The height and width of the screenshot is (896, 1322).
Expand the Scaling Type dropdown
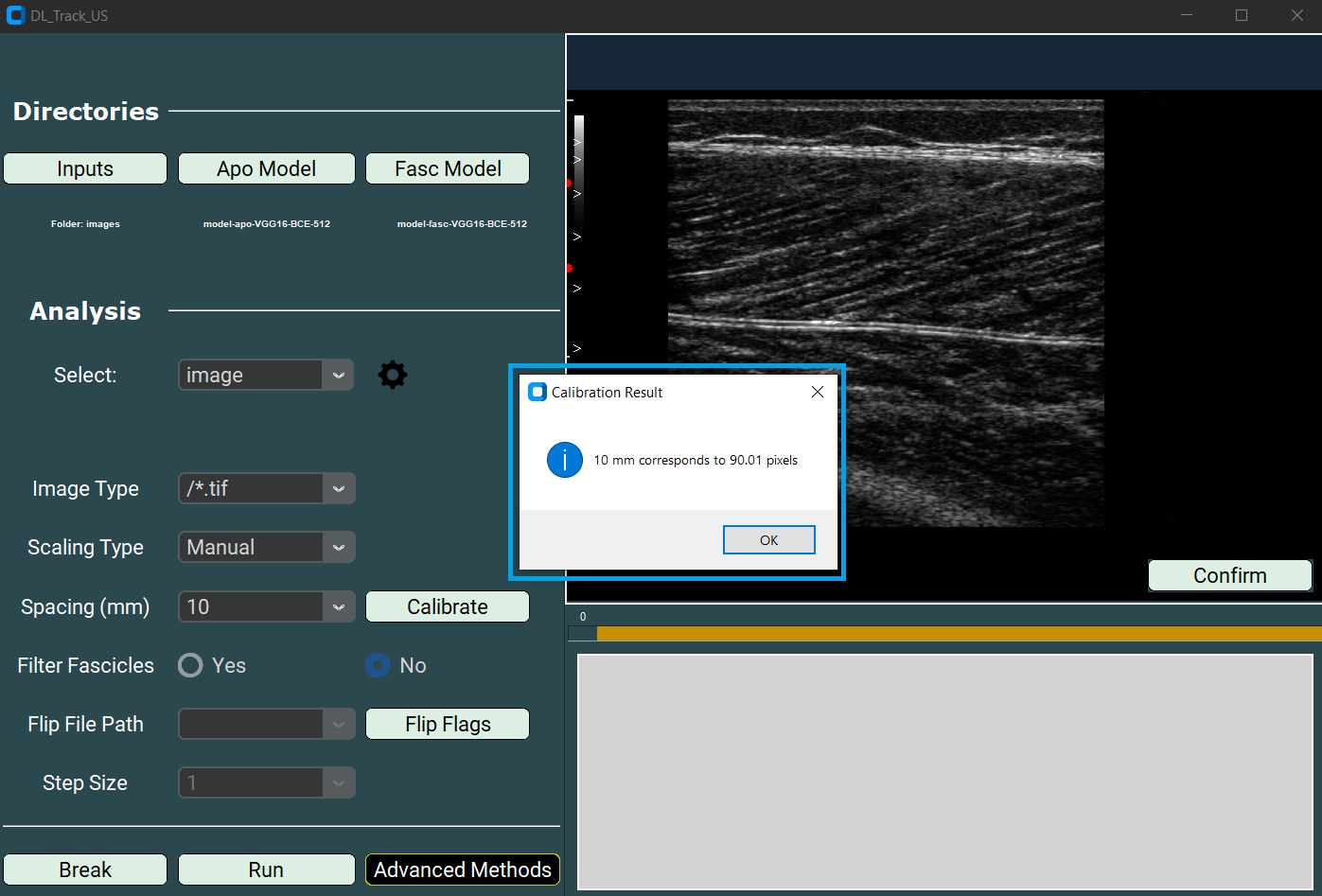tap(338, 548)
